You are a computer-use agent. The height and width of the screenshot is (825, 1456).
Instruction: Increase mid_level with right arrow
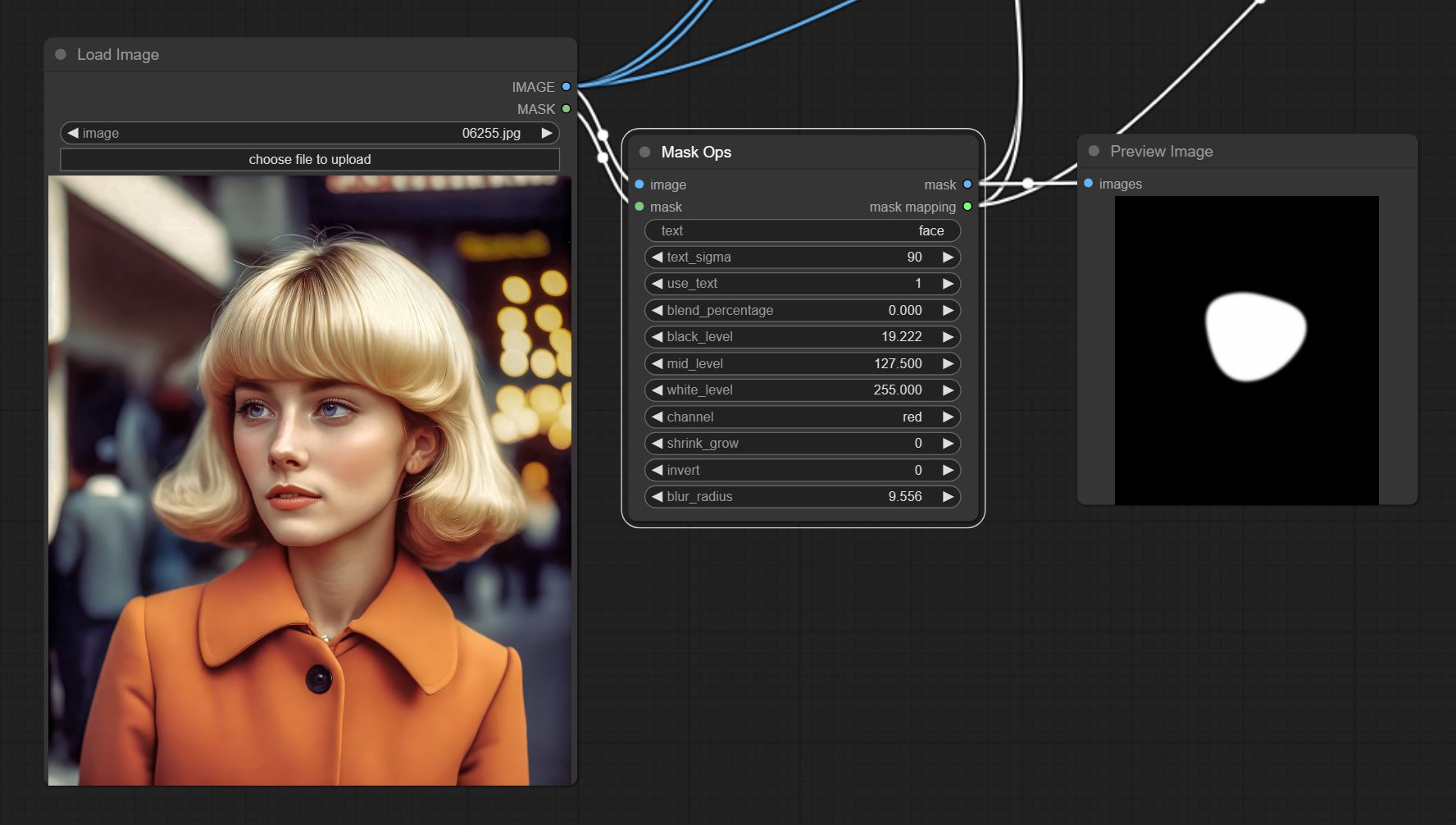point(949,363)
